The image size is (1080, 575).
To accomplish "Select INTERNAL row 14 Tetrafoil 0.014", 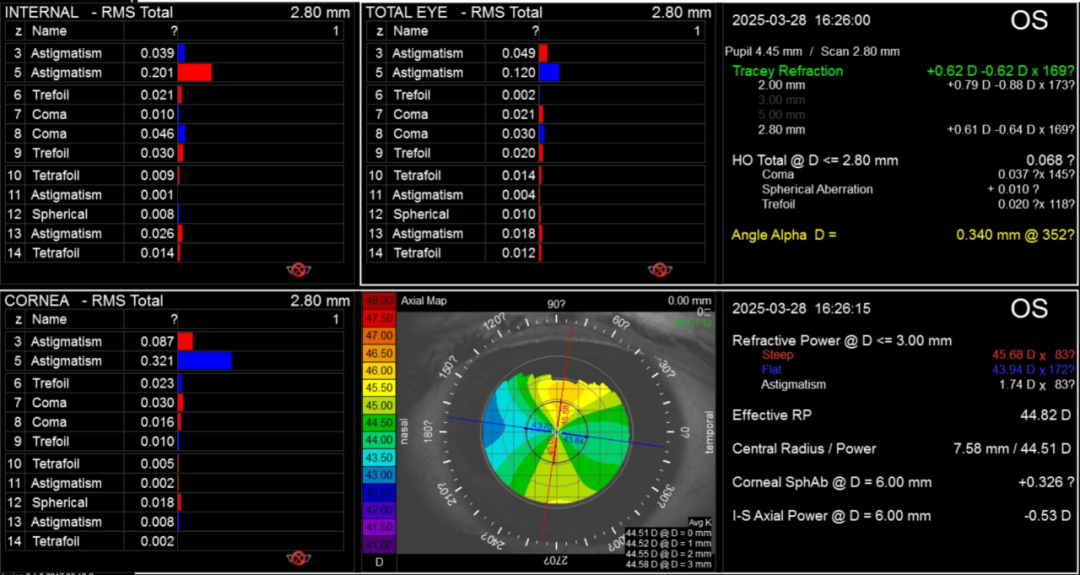I will [x=174, y=253].
